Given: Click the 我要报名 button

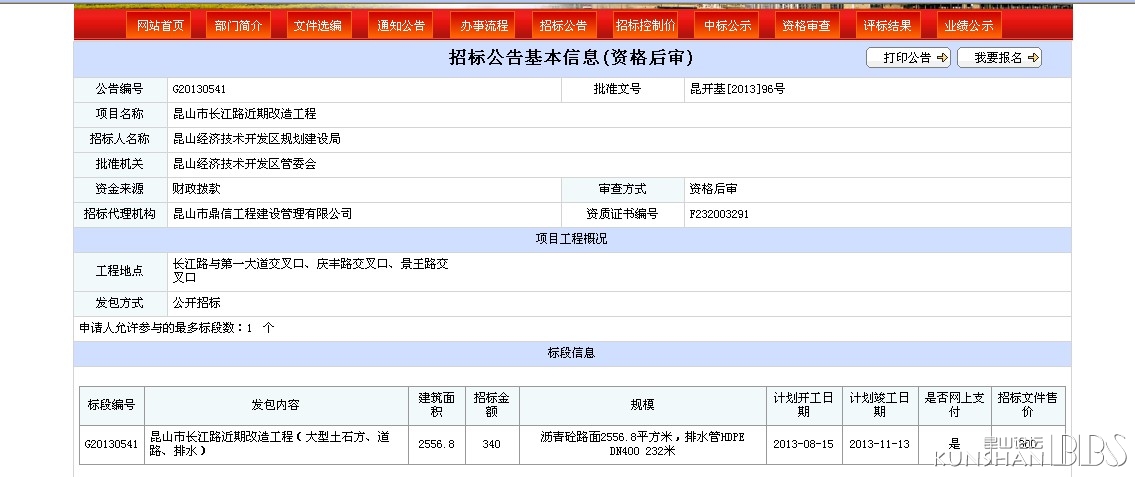Looking at the screenshot, I should 1000,58.
